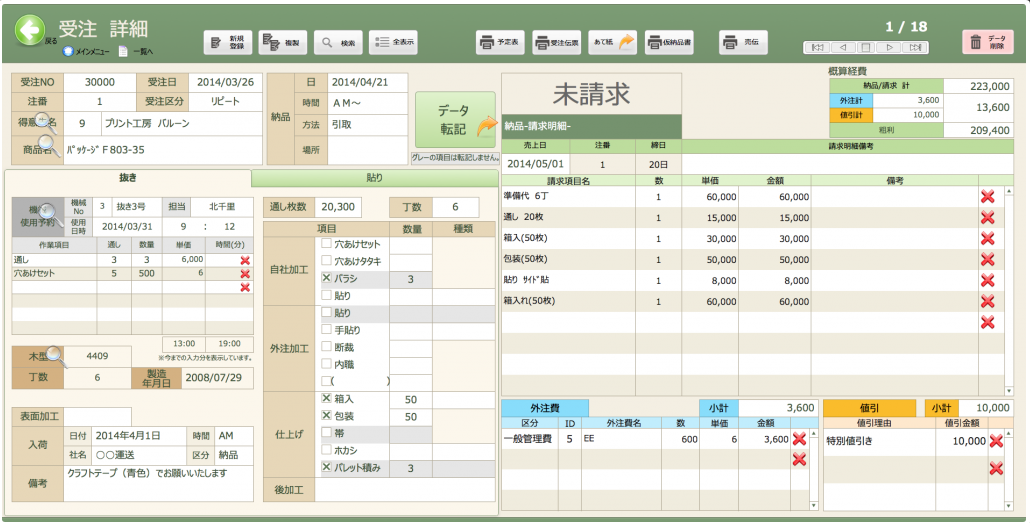Image resolution: width=1030 pixels, height=523 pixels.
Task: Open the メインメニュー link icon
Action: pos(67,51)
